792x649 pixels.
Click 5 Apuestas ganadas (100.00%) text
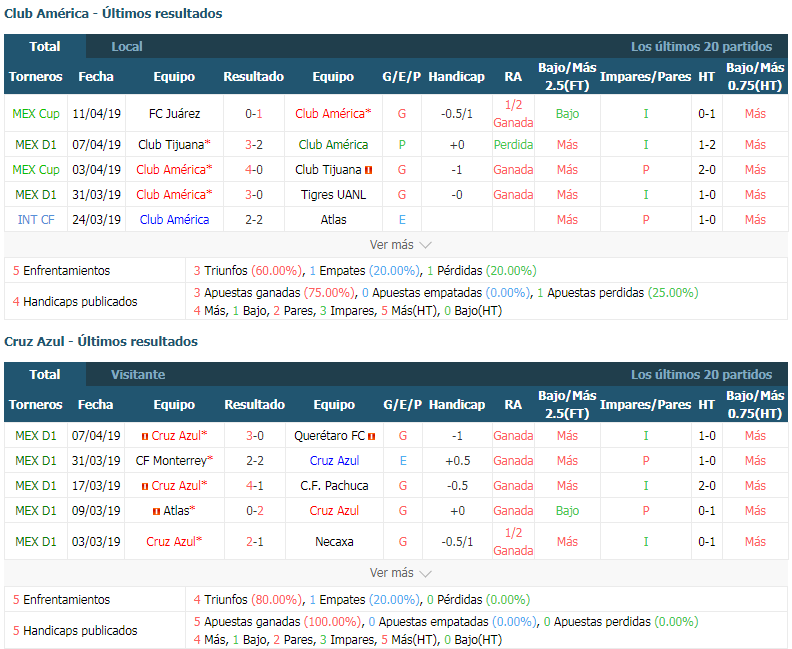(x=277, y=621)
